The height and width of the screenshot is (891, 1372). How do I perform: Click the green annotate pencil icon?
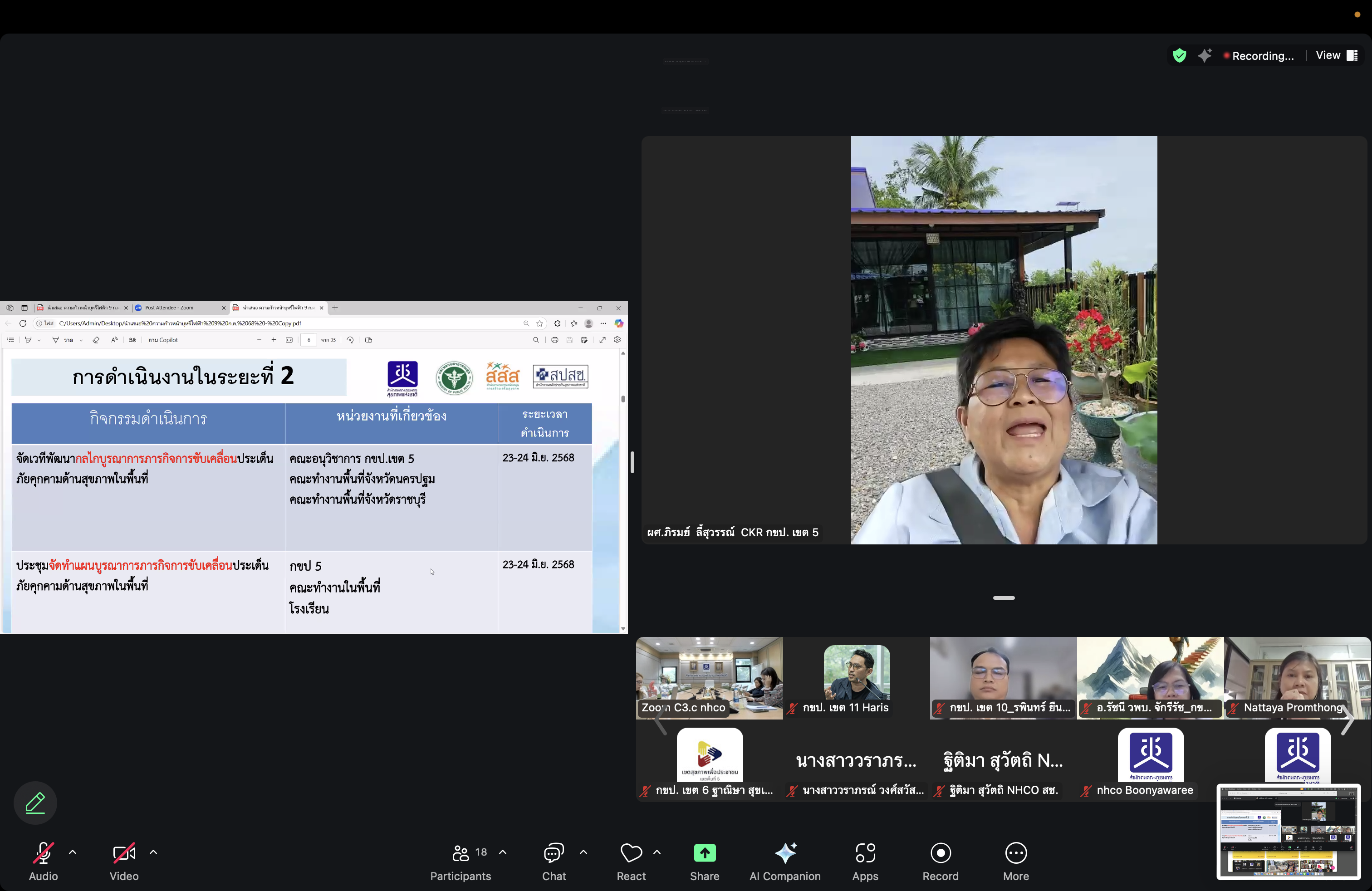[x=35, y=802]
